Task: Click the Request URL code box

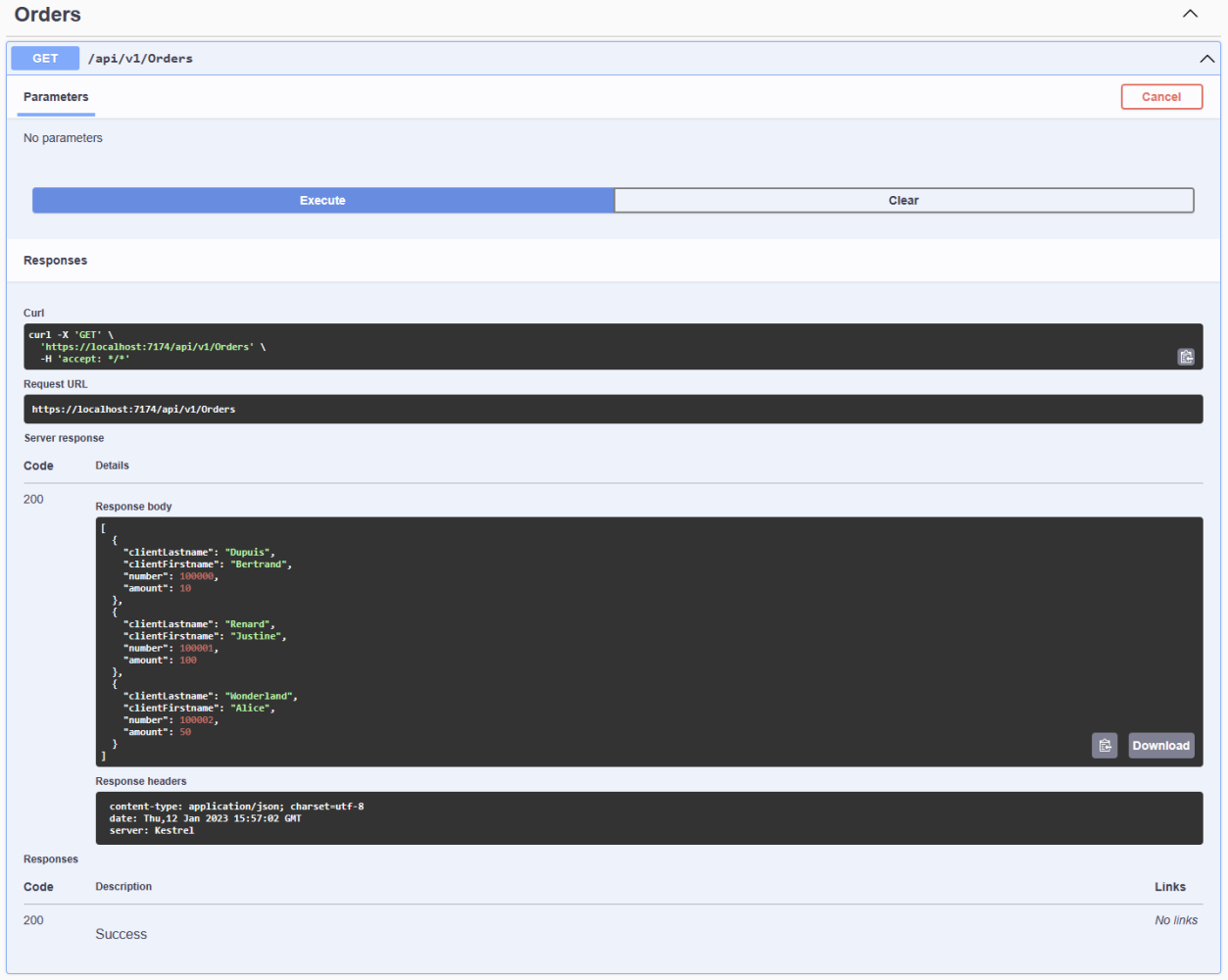Action: 614,410
